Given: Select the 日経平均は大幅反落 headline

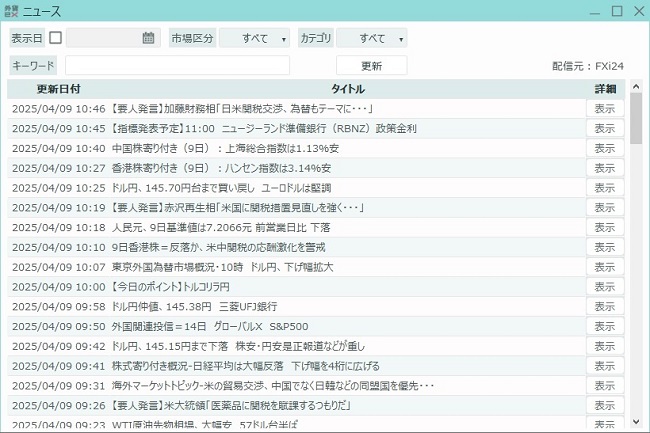Looking at the screenshot, I should [x=245, y=366].
